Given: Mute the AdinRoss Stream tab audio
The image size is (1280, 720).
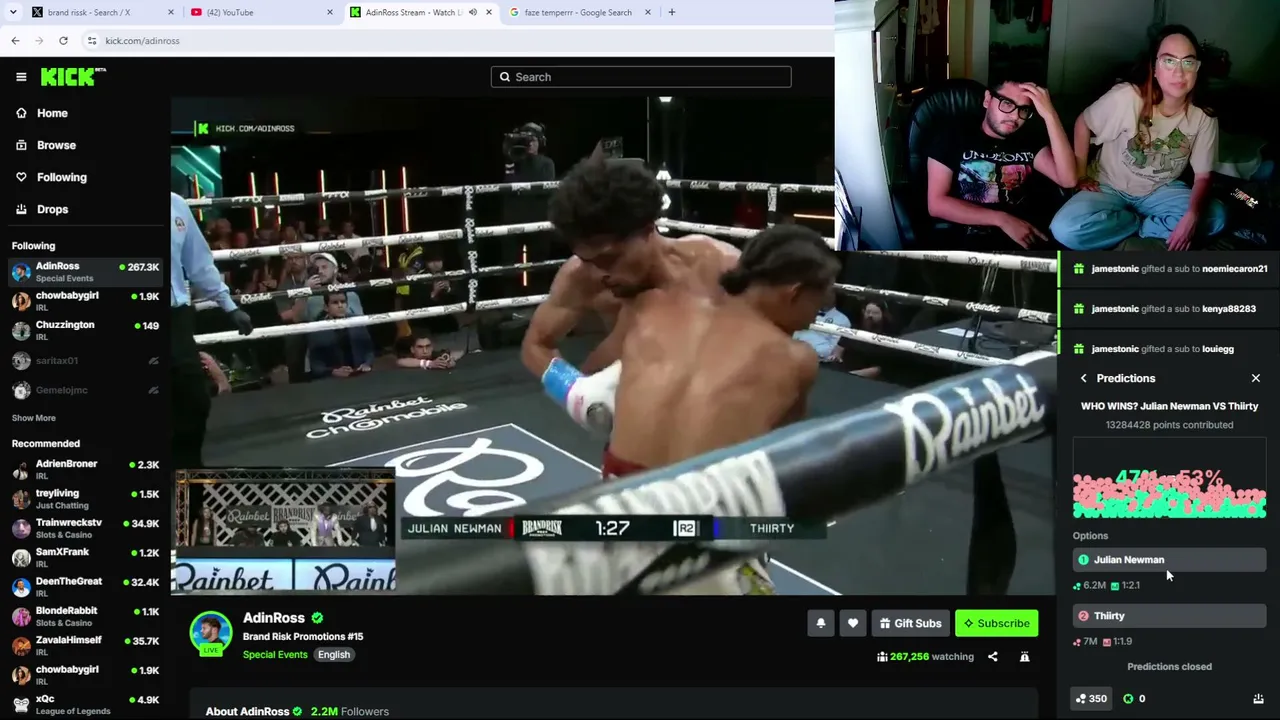Looking at the screenshot, I should coord(473,12).
